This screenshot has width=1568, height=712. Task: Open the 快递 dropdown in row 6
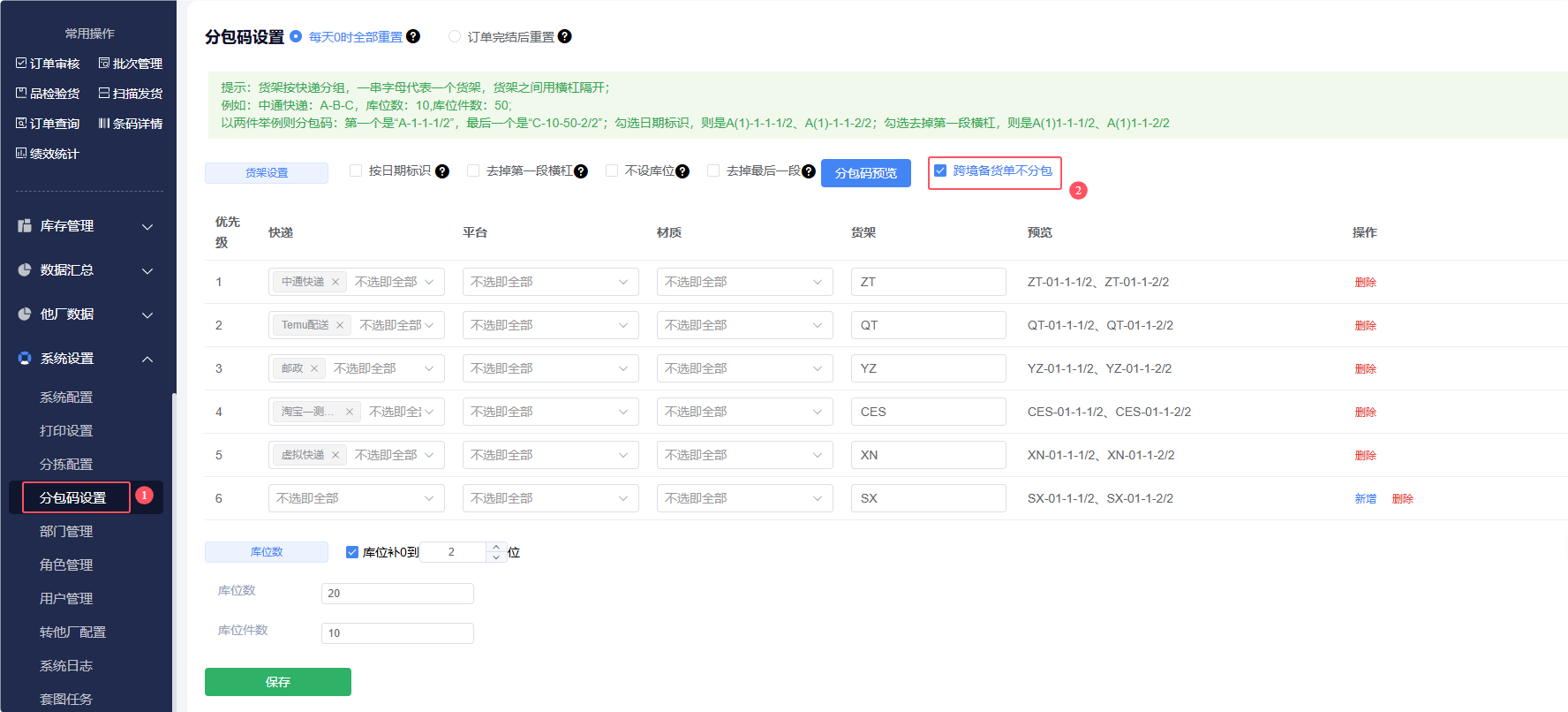point(355,498)
